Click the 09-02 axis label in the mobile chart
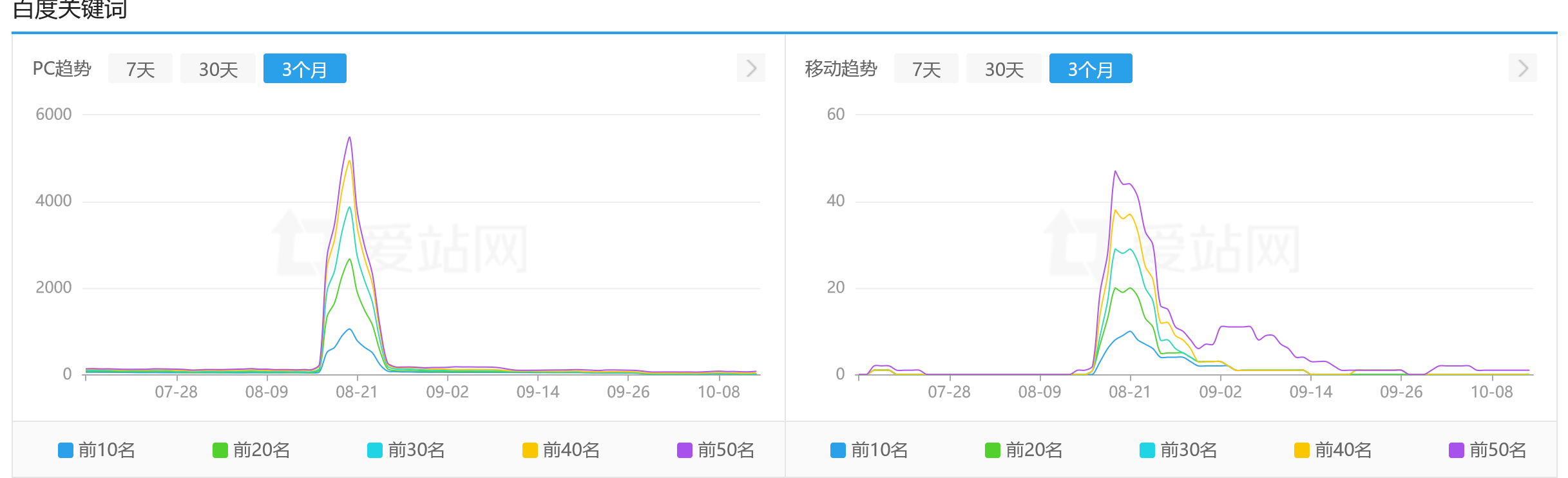The height and width of the screenshot is (478, 1568). point(1220,392)
